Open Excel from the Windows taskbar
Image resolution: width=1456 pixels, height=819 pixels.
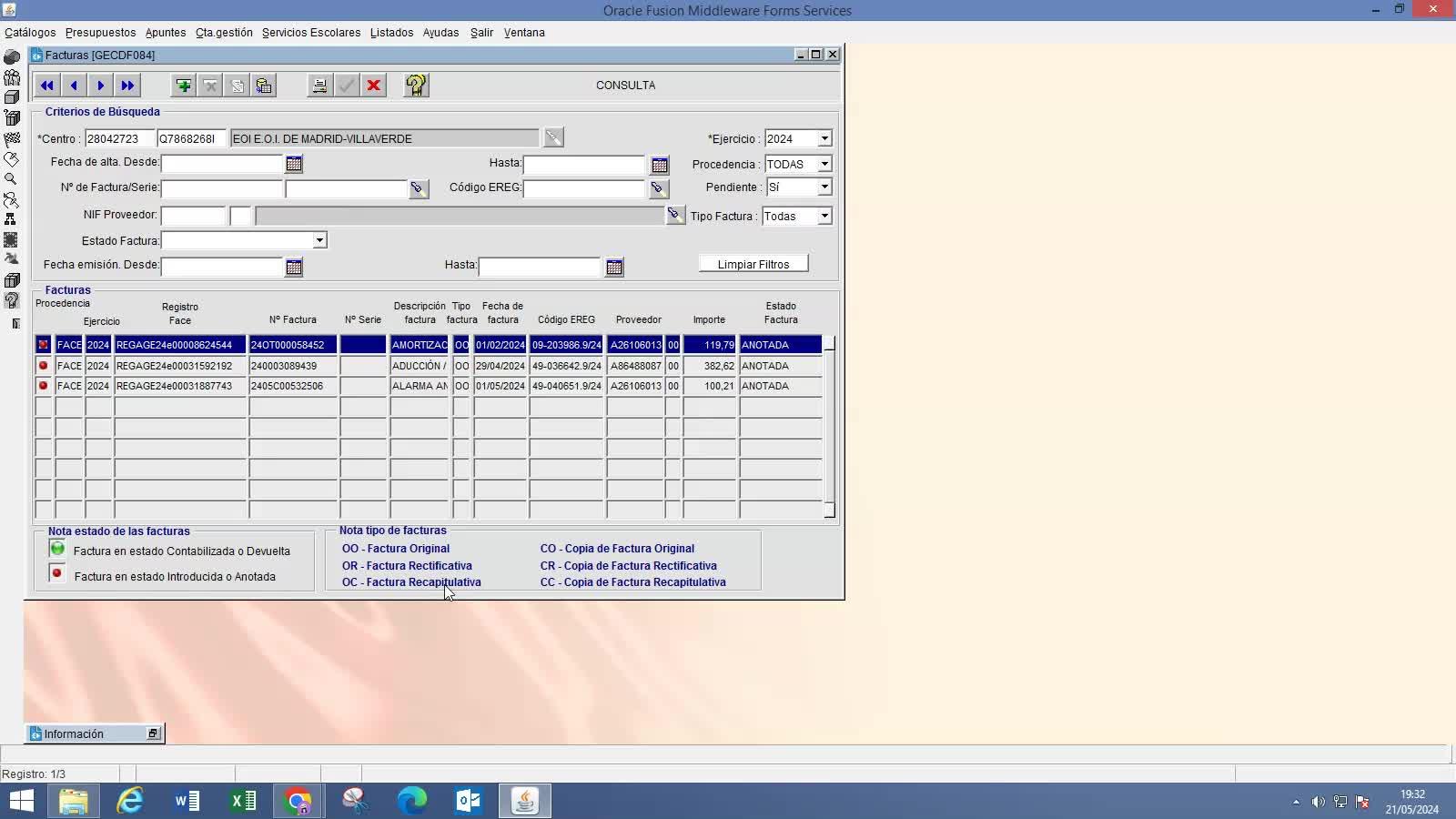[243, 801]
